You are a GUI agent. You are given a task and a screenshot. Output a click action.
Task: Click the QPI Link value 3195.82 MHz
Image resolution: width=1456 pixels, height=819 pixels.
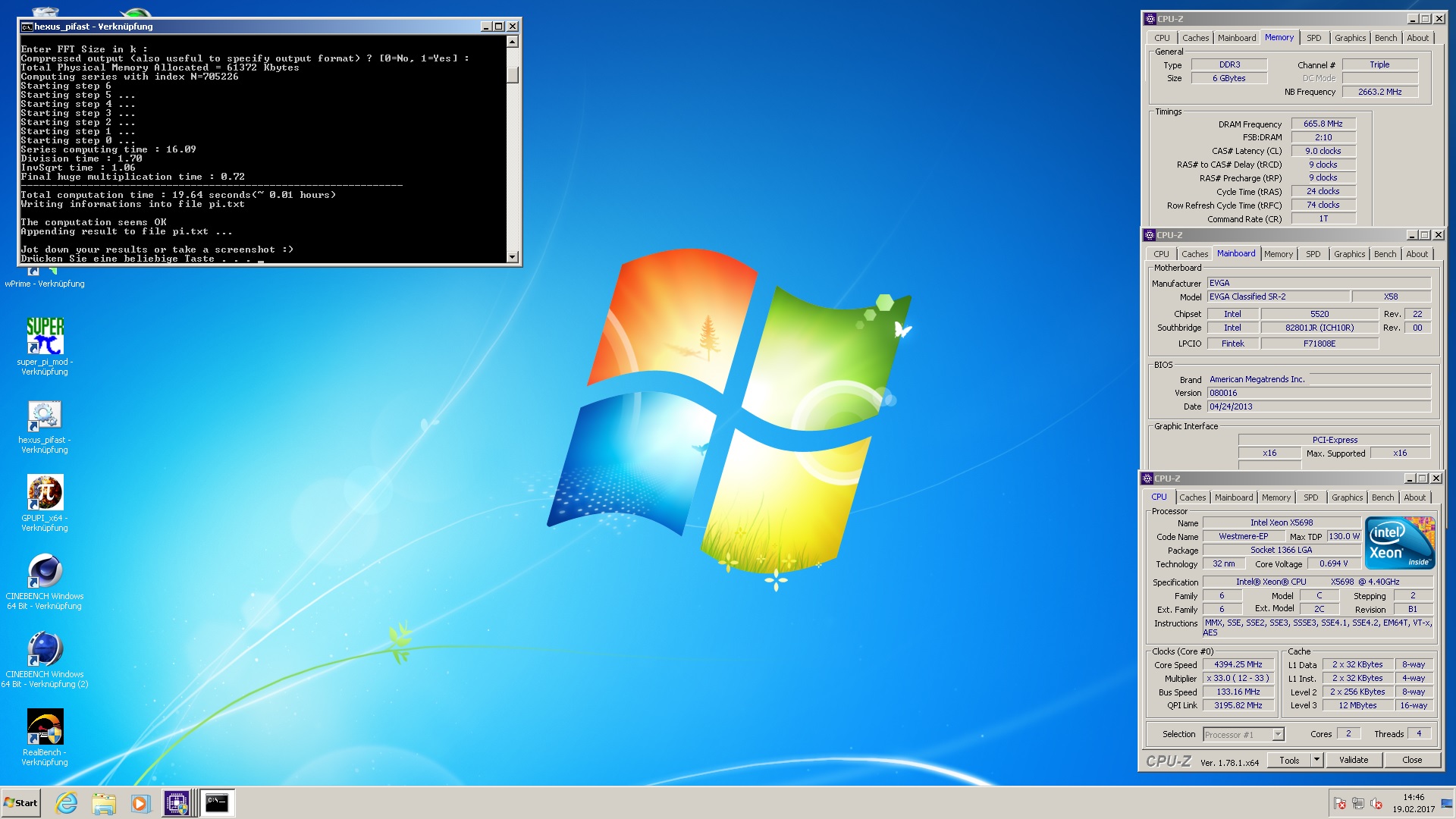[x=1238, y=705]
